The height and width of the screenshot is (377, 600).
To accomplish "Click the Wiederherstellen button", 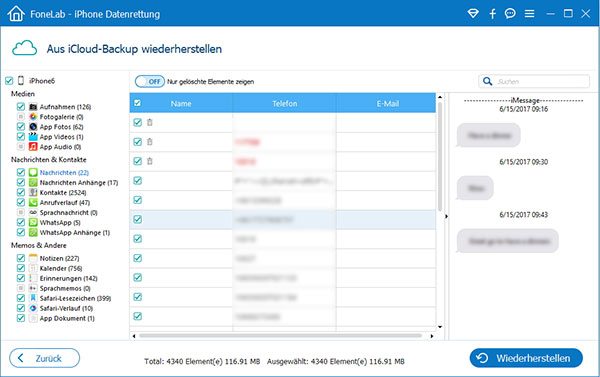I will coord(526,358).
